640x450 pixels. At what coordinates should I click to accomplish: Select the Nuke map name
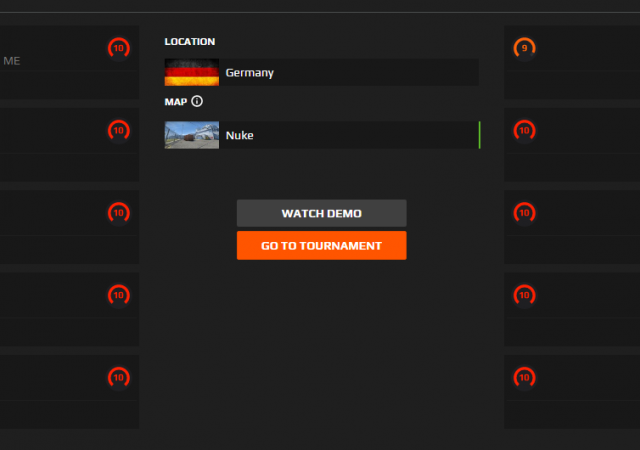pyautogui.click(x=240, y=135)
